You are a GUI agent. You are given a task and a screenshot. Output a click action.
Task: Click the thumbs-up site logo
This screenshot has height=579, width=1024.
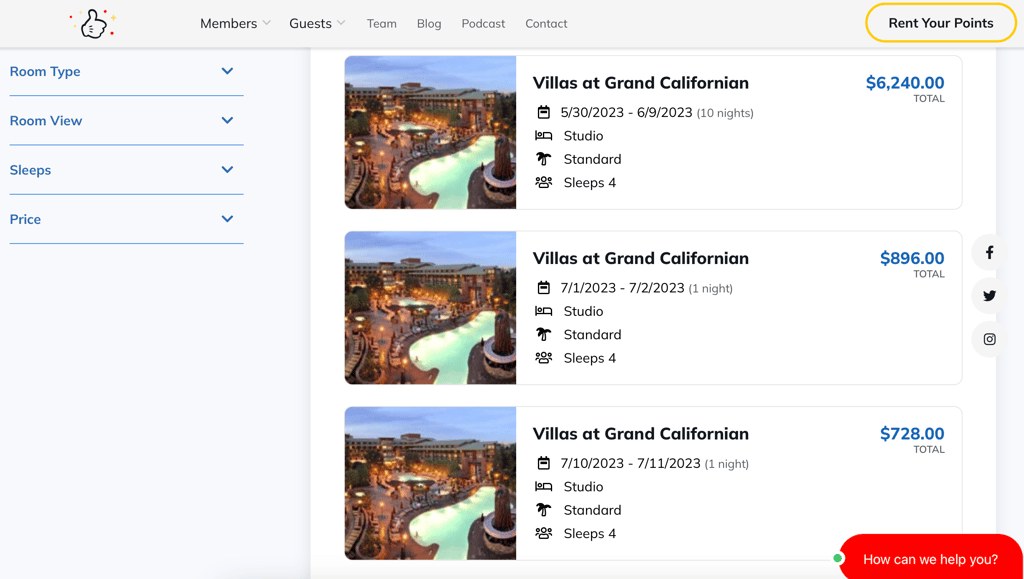pyautogui.click(x=93, y=23)
